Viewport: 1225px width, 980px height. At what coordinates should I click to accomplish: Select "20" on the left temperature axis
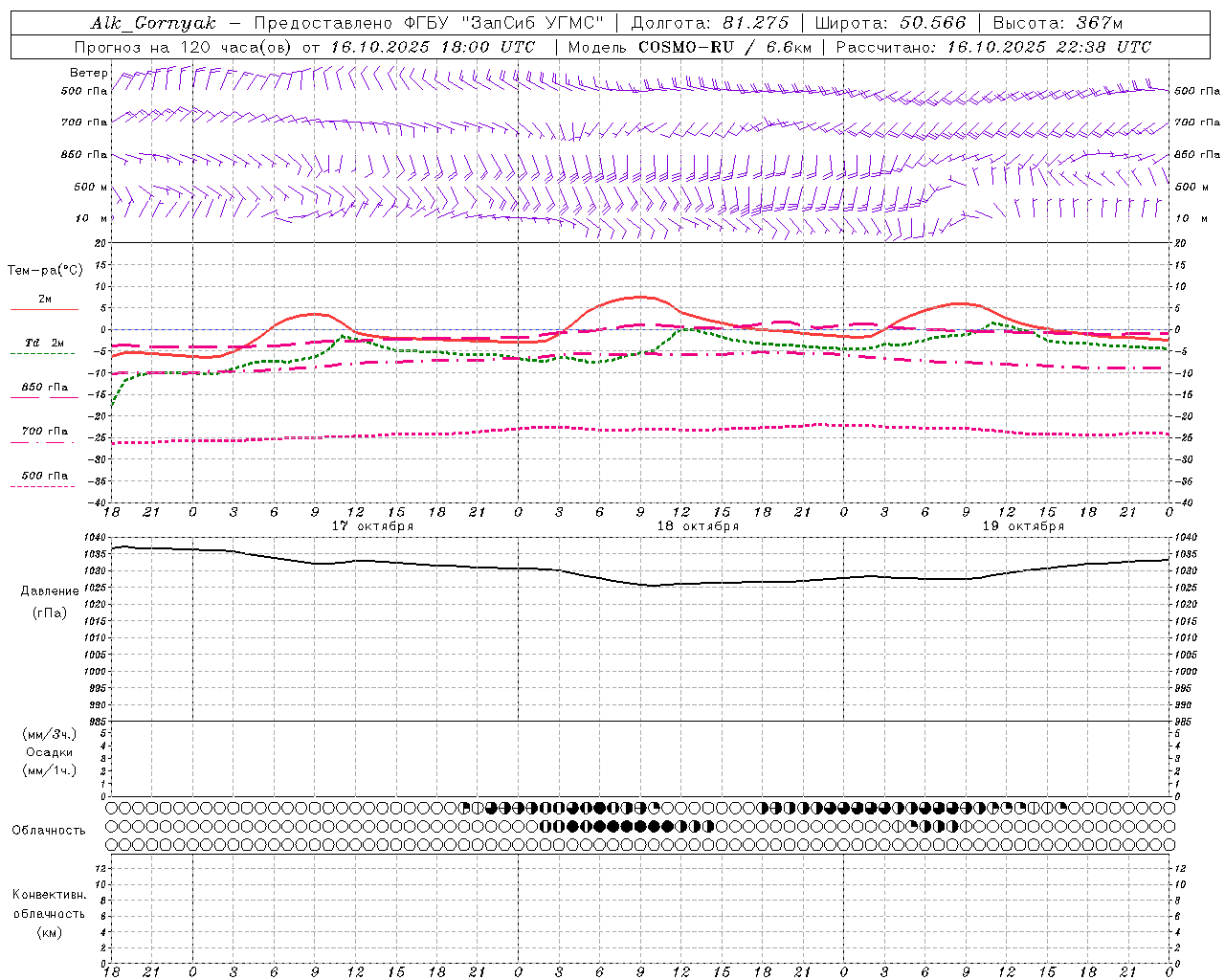click(x=99, y=244)
